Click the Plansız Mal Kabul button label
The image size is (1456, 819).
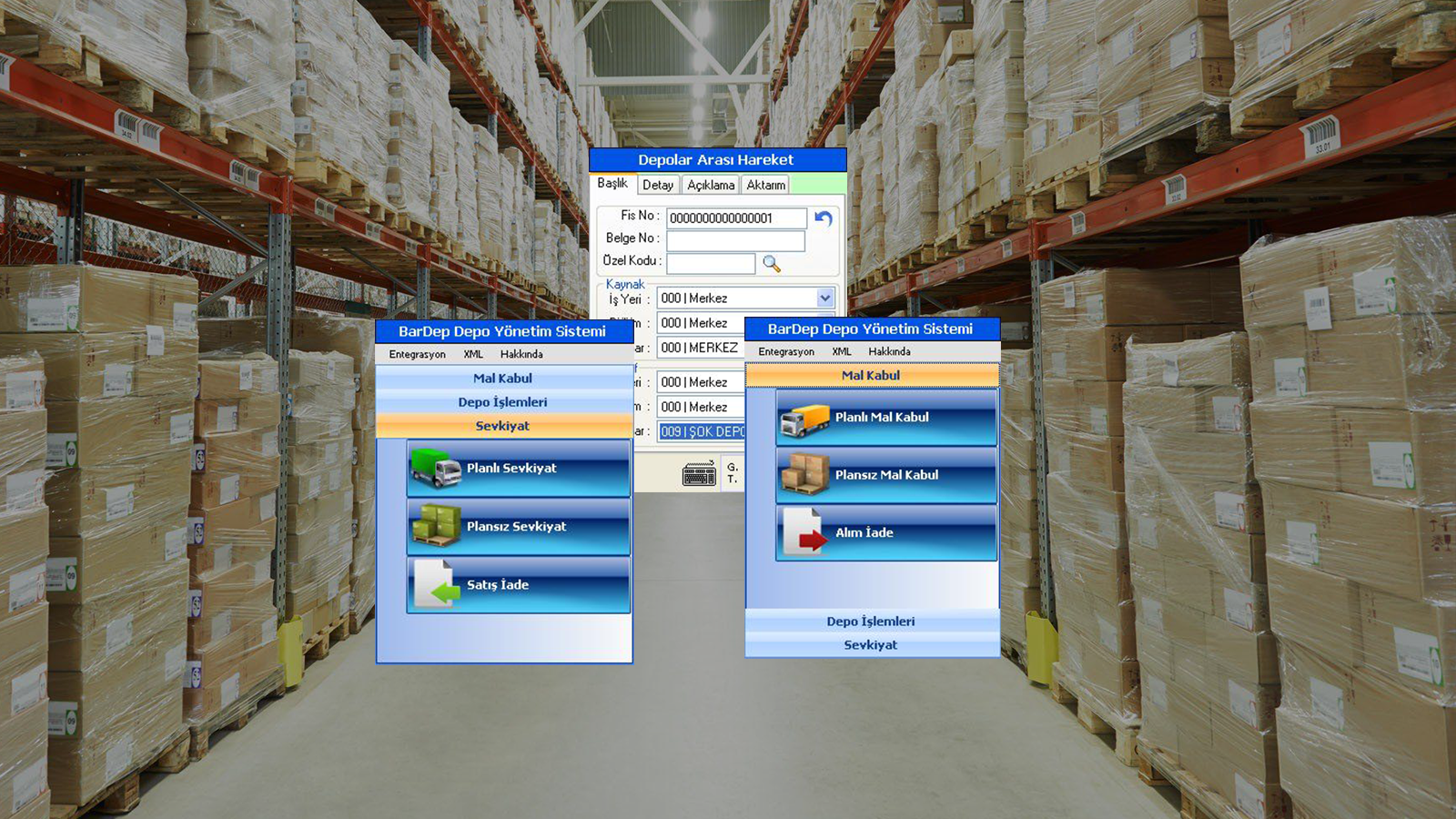pyautogui.click(x=886, y=475)
